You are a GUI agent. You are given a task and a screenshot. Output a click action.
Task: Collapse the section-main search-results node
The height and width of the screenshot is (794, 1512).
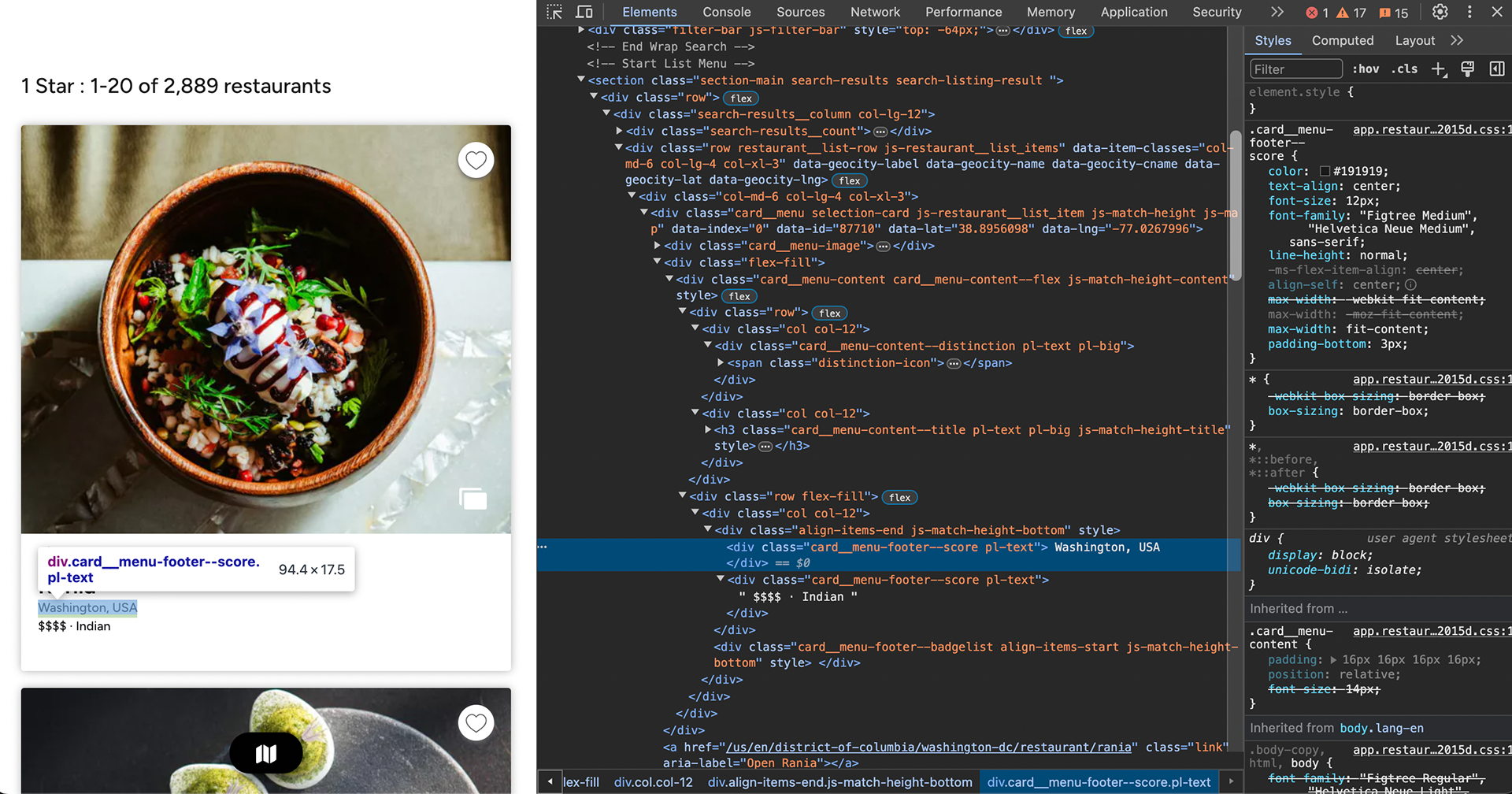pyautogui.click(x=581, y=80)
